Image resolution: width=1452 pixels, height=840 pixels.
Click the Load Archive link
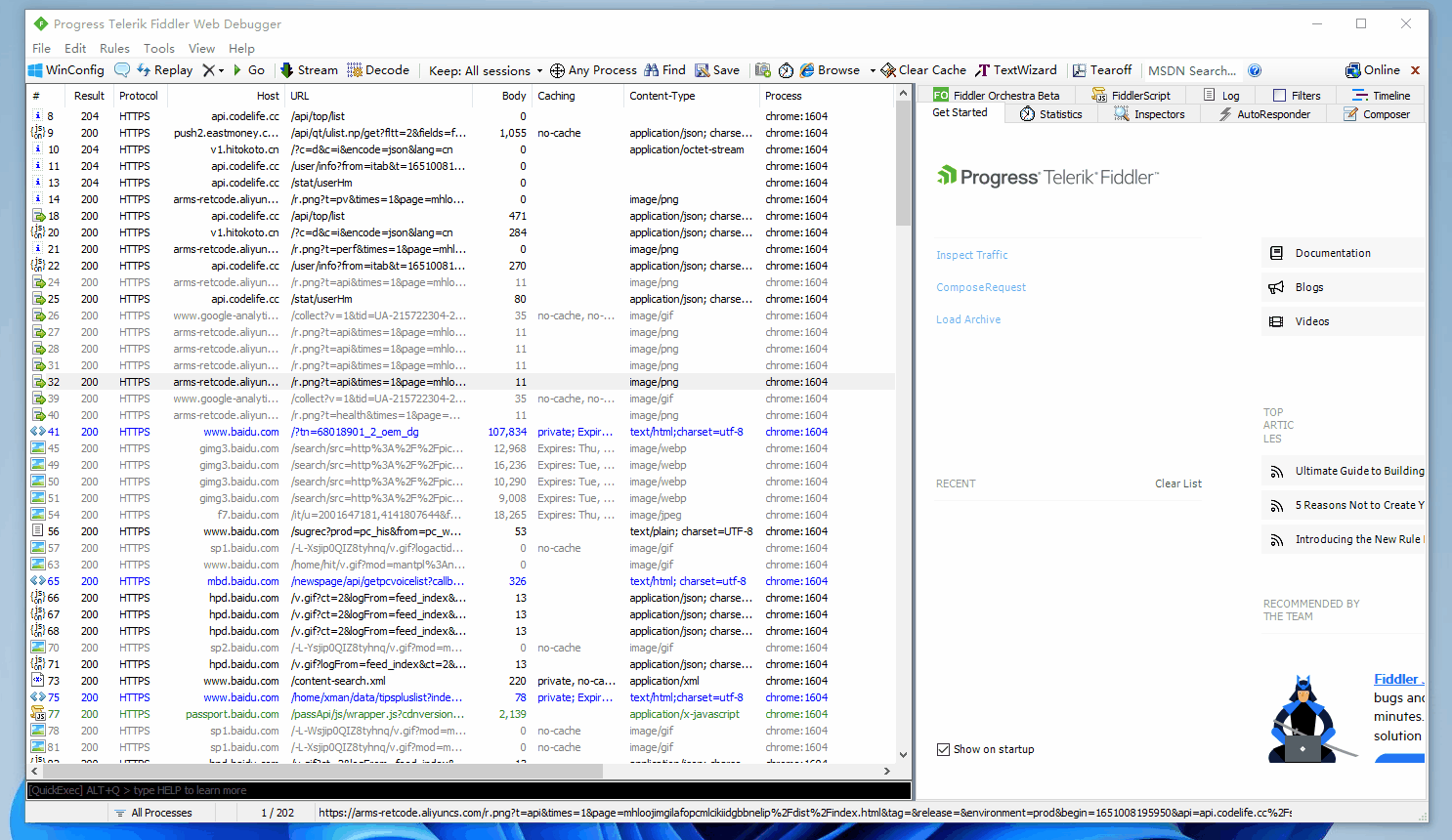968,319
